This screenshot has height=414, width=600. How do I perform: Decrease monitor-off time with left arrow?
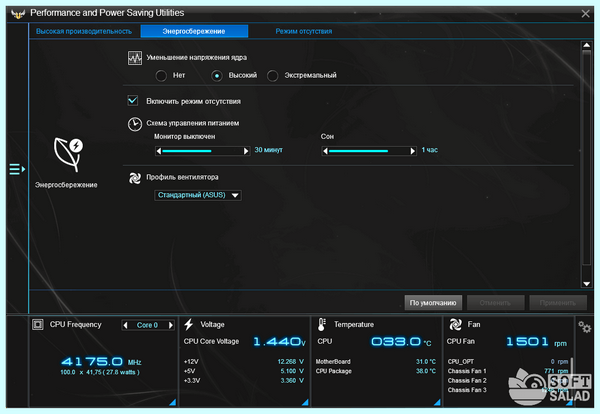tap(159, 151)
